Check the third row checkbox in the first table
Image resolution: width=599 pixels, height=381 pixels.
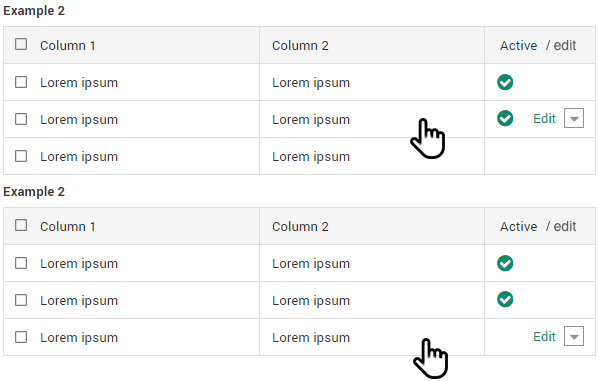point(21,156)
